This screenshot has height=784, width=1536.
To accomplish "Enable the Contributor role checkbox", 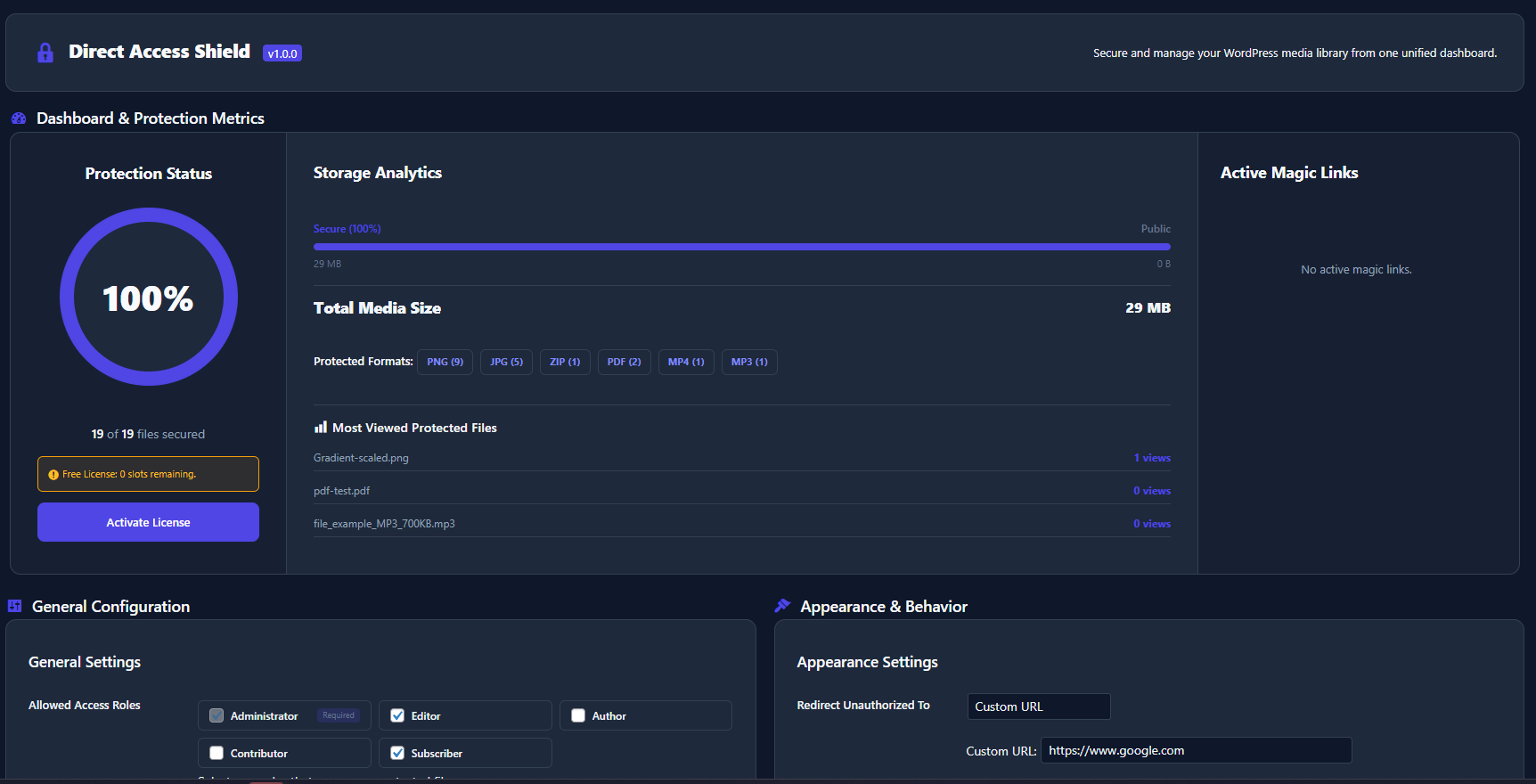I will pyautogui.click(x=217, y=753).
